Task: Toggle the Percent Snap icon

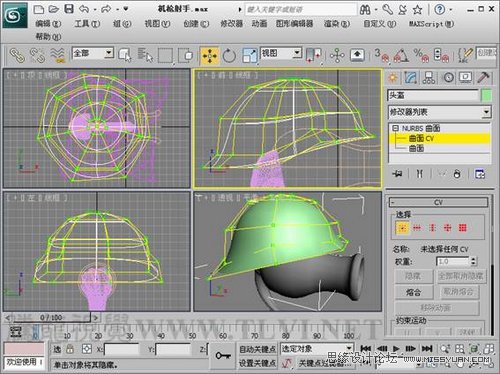Action: [x=421, y=55]
